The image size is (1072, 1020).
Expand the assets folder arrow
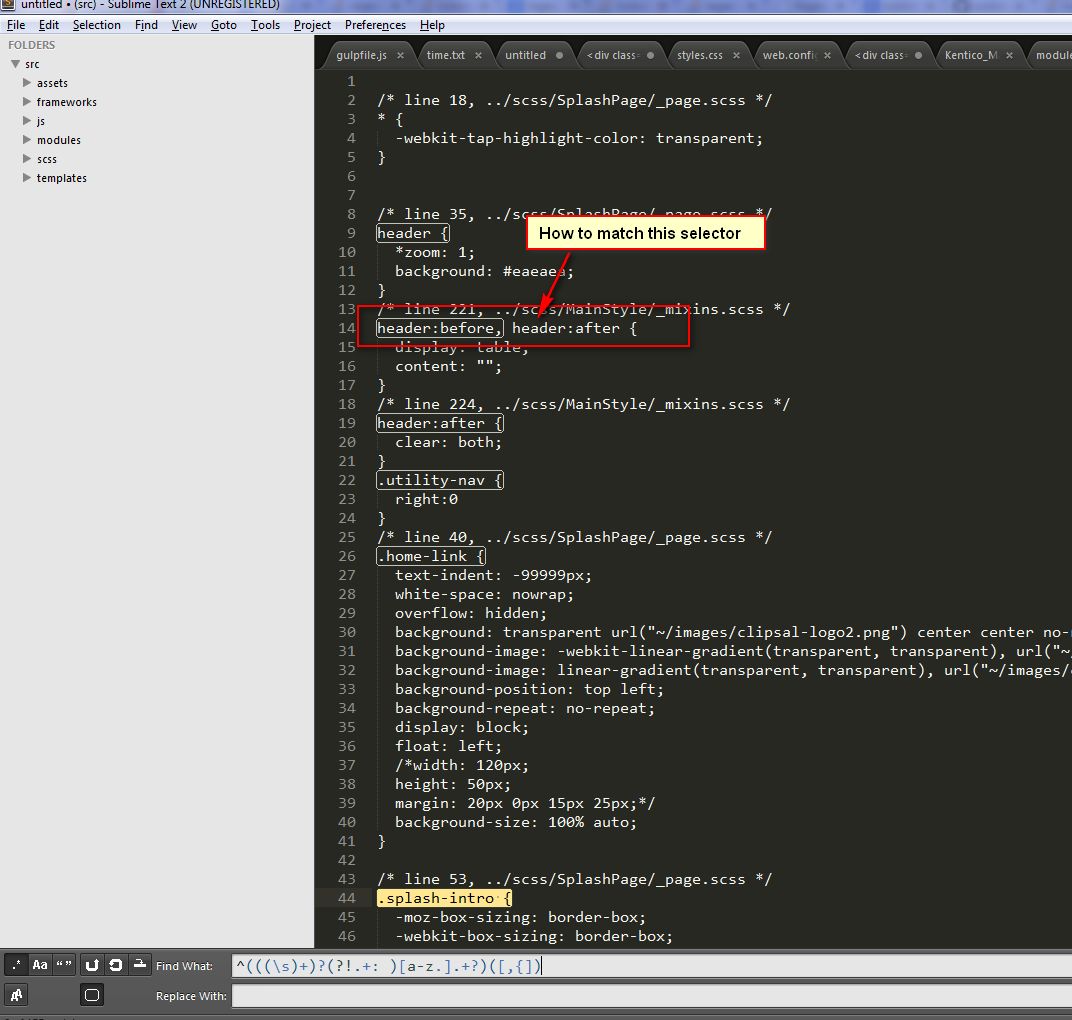pyautogui.click(x=27, y=83)
